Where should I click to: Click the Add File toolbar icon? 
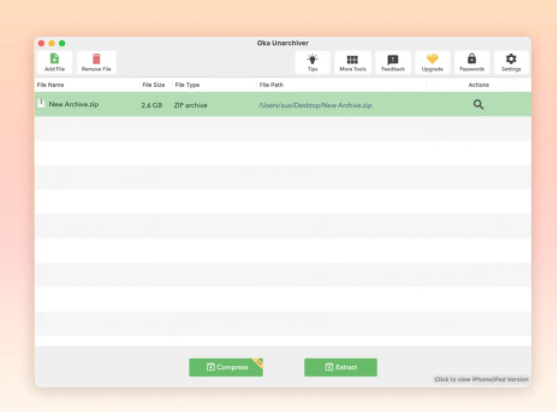[x=54, y=62]
